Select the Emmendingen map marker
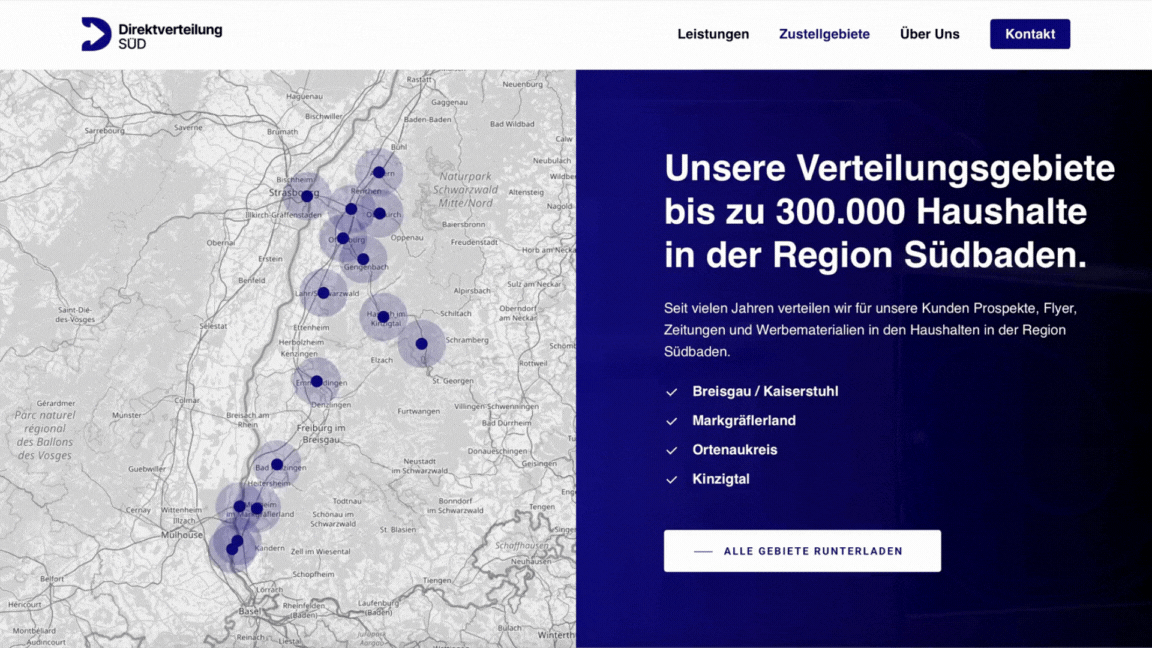 pos(317,381)
